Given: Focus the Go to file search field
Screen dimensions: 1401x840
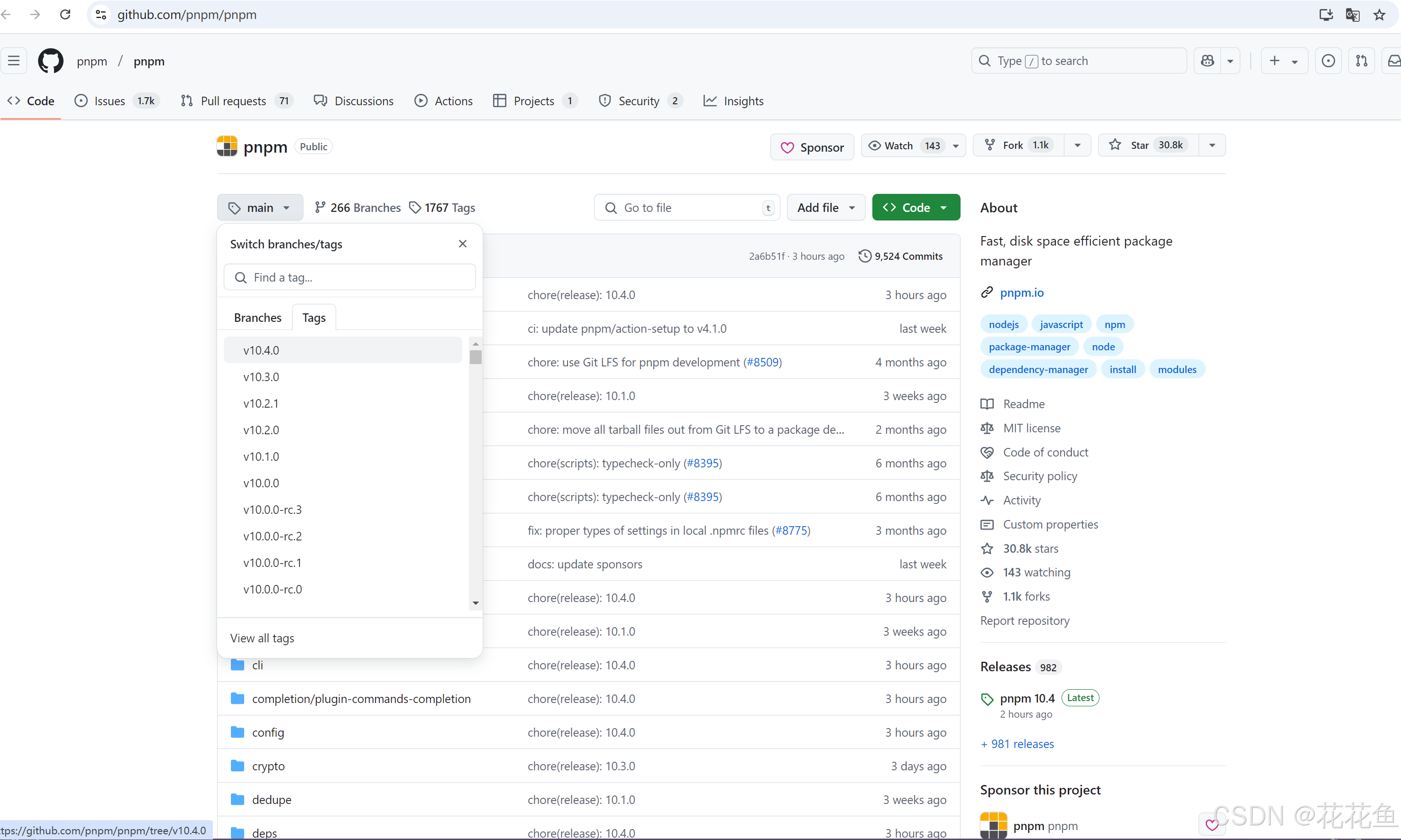Looking at the screenshot, I should (x=687, y=208).
